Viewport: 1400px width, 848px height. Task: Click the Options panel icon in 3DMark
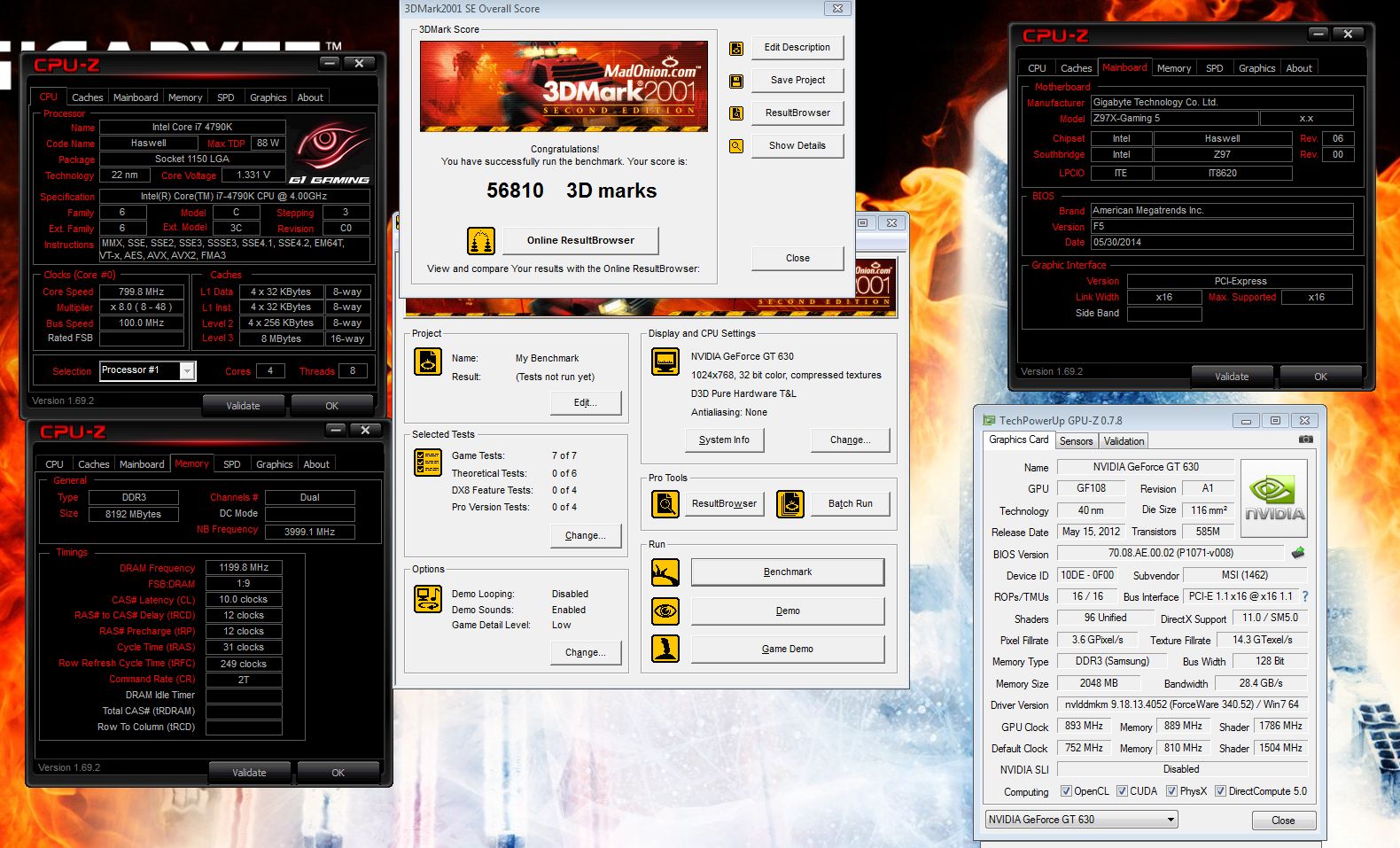[428, 599]
